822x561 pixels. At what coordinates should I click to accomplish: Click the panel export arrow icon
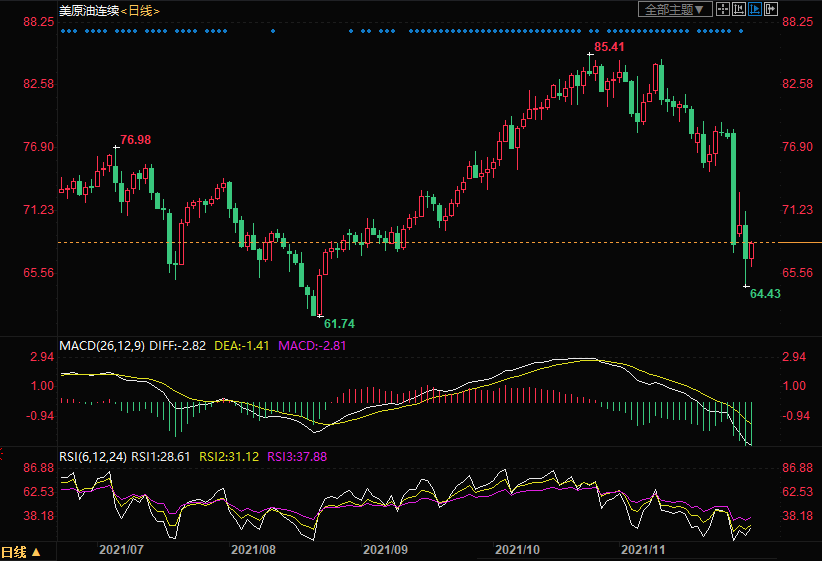tap(770, 9)
